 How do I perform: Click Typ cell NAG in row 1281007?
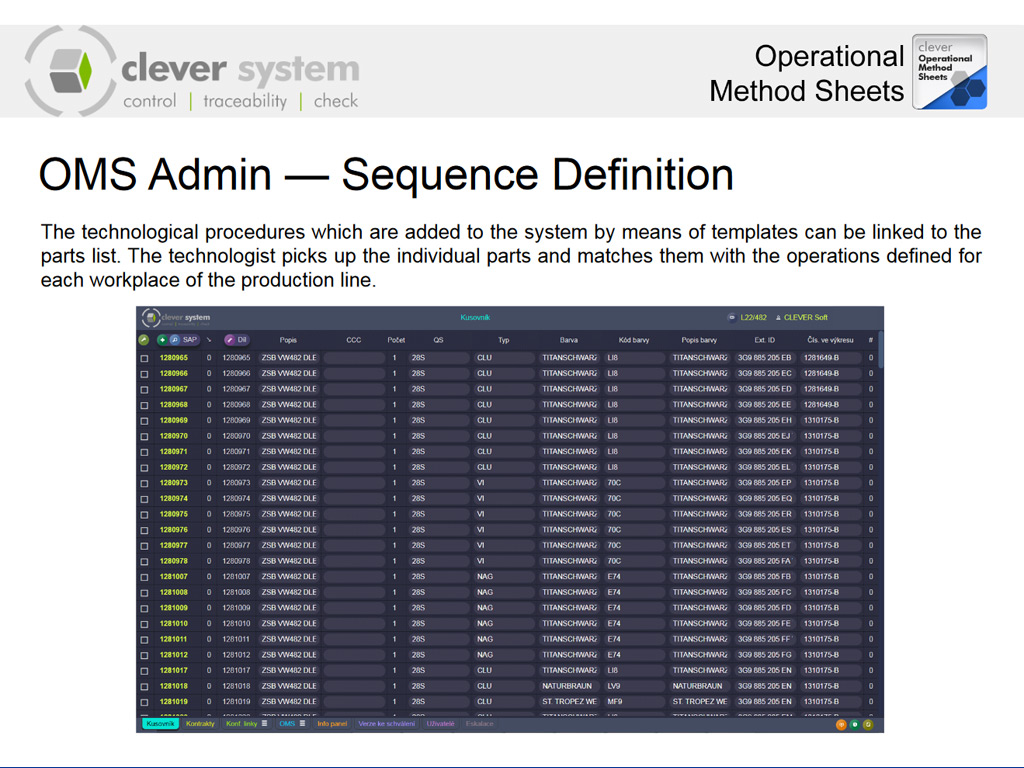tap(504, 577)
